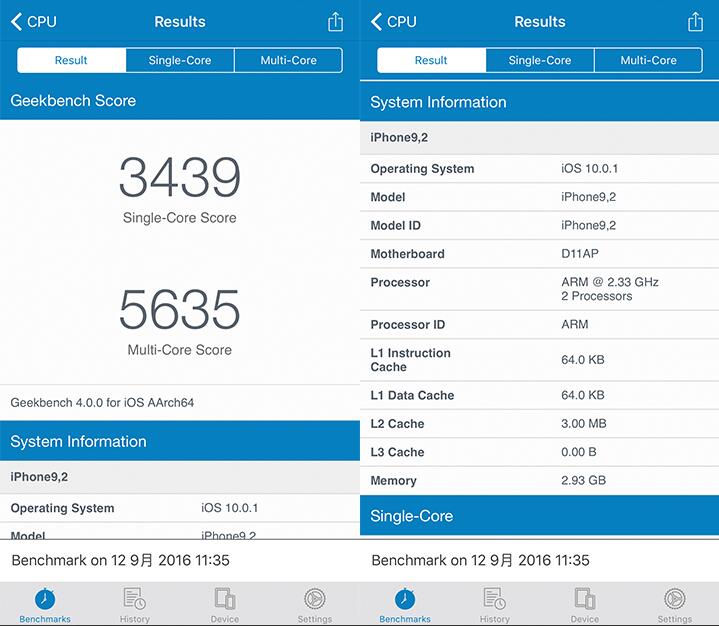Open History icon in left screen
Image resolution: width=719 pixels, height=626 pixels.
pos(134,598)
